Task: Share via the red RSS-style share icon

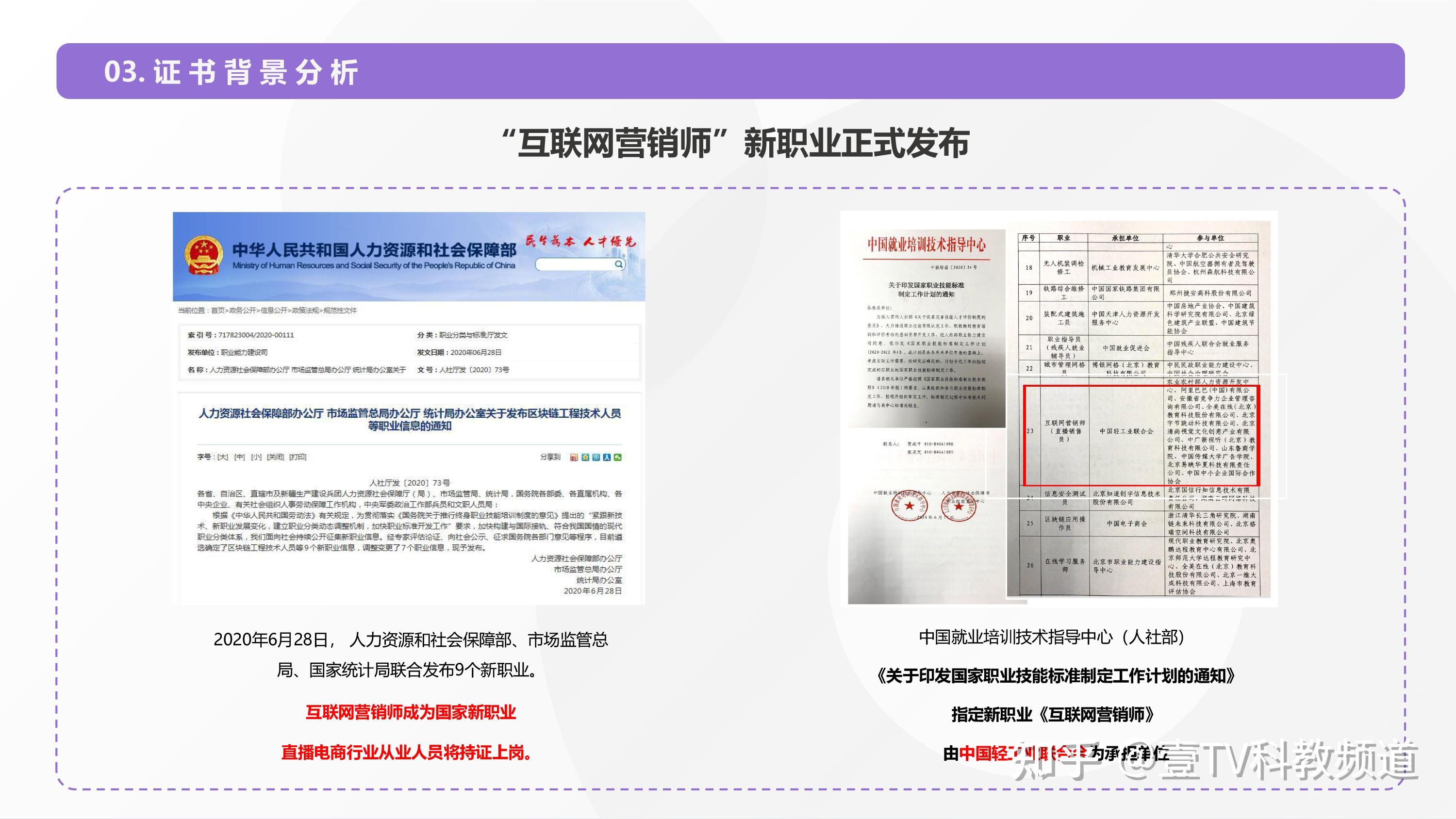Action: click(x=574, y=457)
